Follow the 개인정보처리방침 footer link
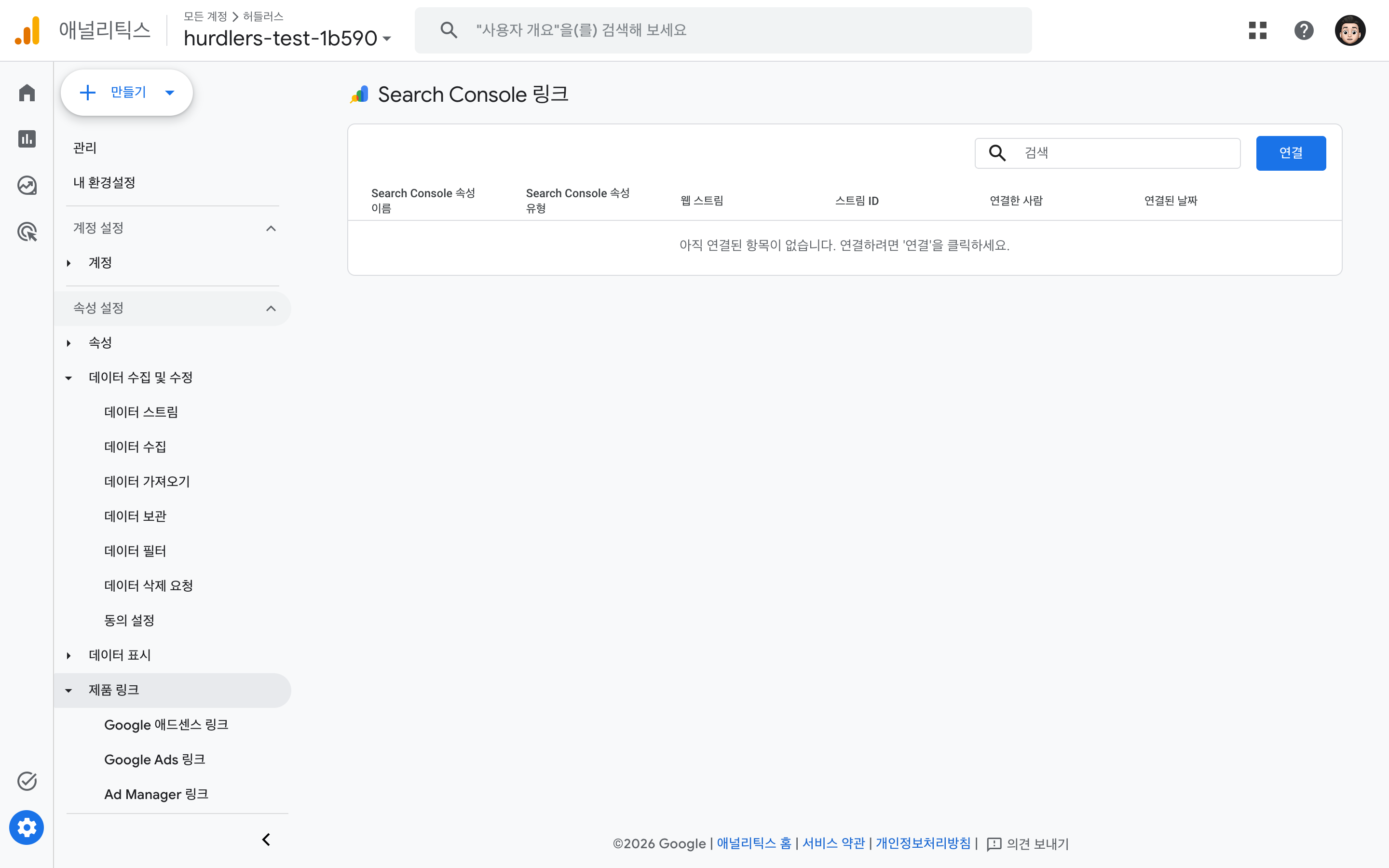 tap(923, 843)
